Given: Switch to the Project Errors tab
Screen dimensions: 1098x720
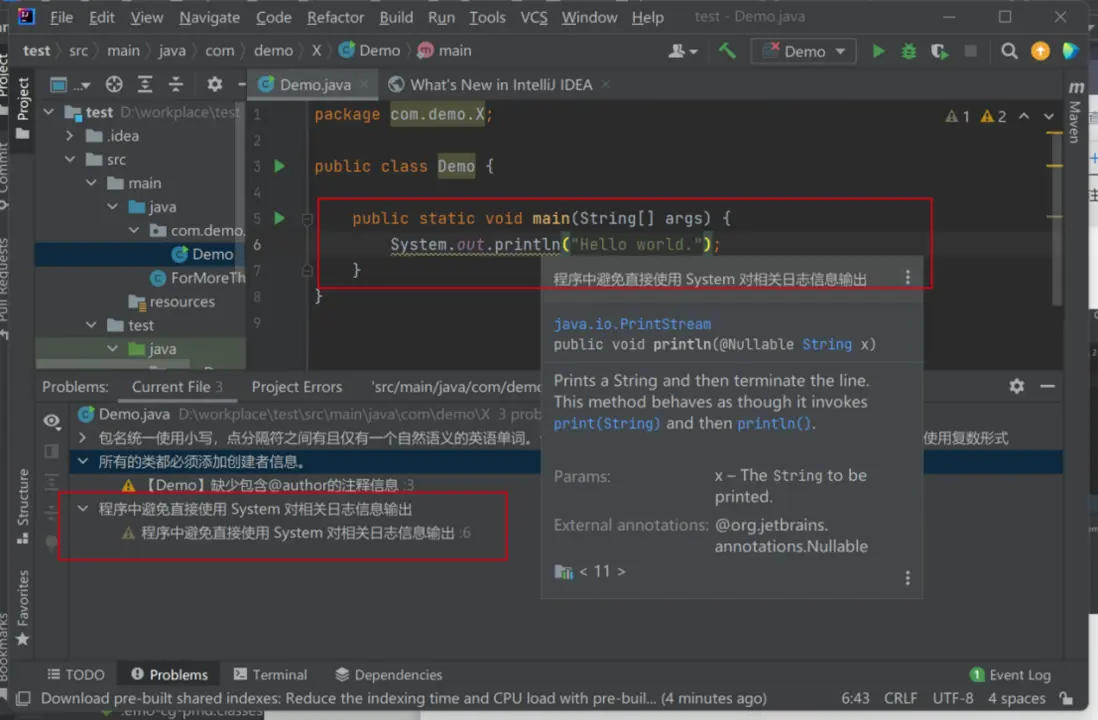Looking at the screenshot, I should pos(296,387).
